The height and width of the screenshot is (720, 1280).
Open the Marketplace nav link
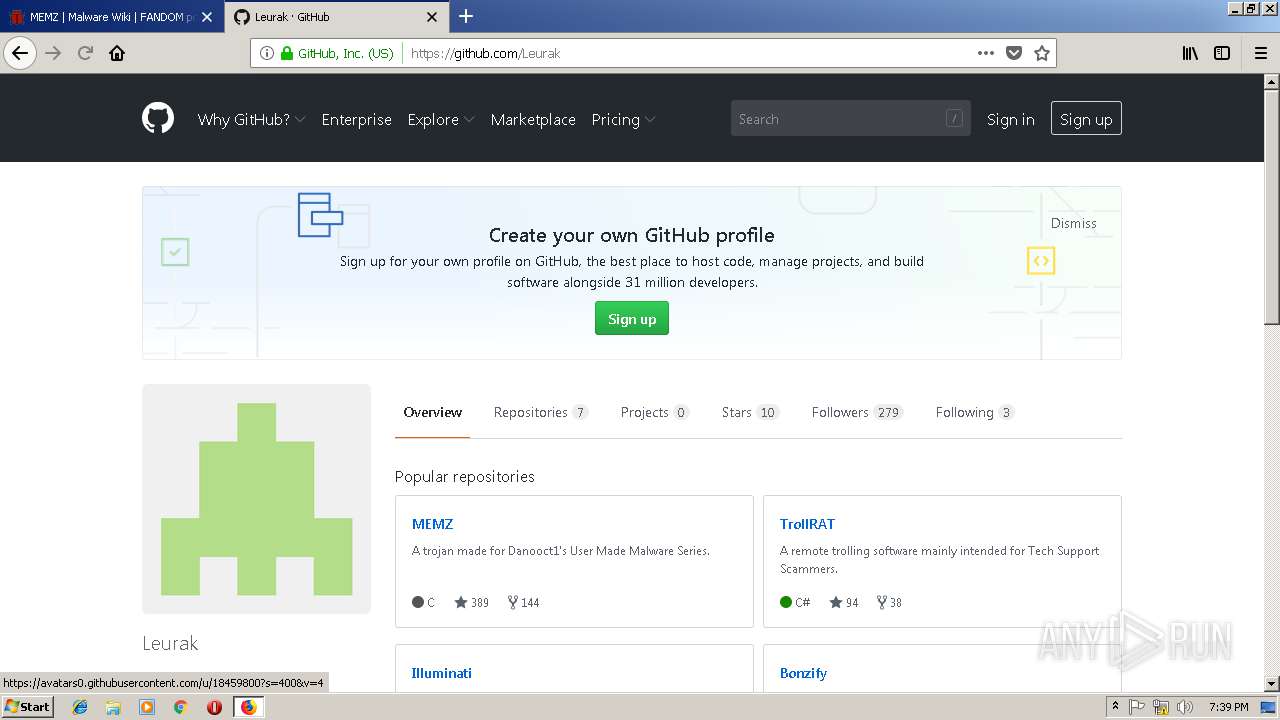(533, 119)
